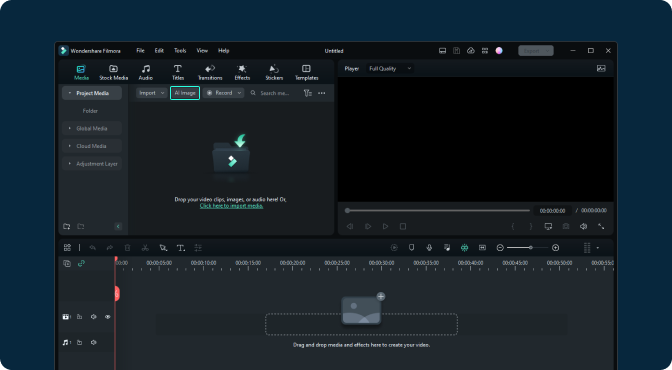Click the current timecode field in player

552,211
